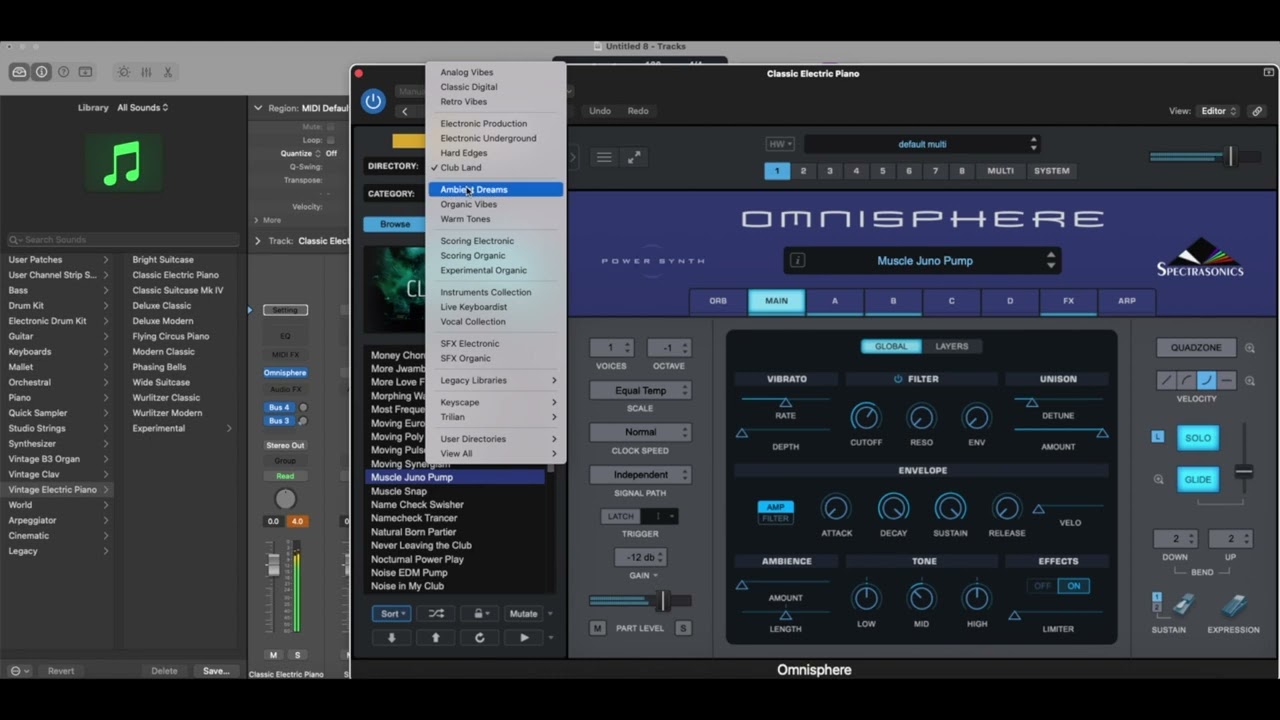Switch Effects to OFF
Image resolution: width=1280 pixels, height=720 pixels.
click(1043, 586)
